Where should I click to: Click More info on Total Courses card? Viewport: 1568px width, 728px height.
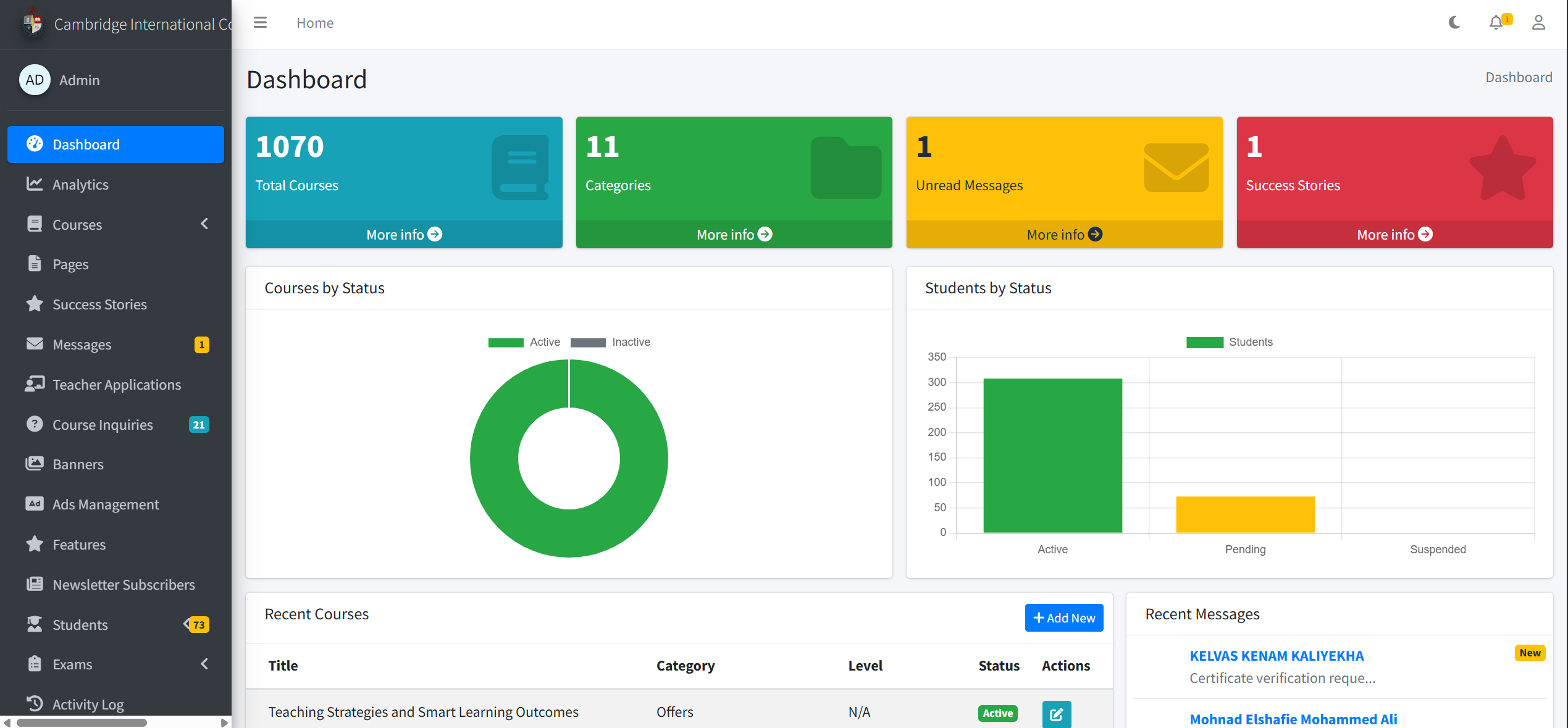(404, 235)
